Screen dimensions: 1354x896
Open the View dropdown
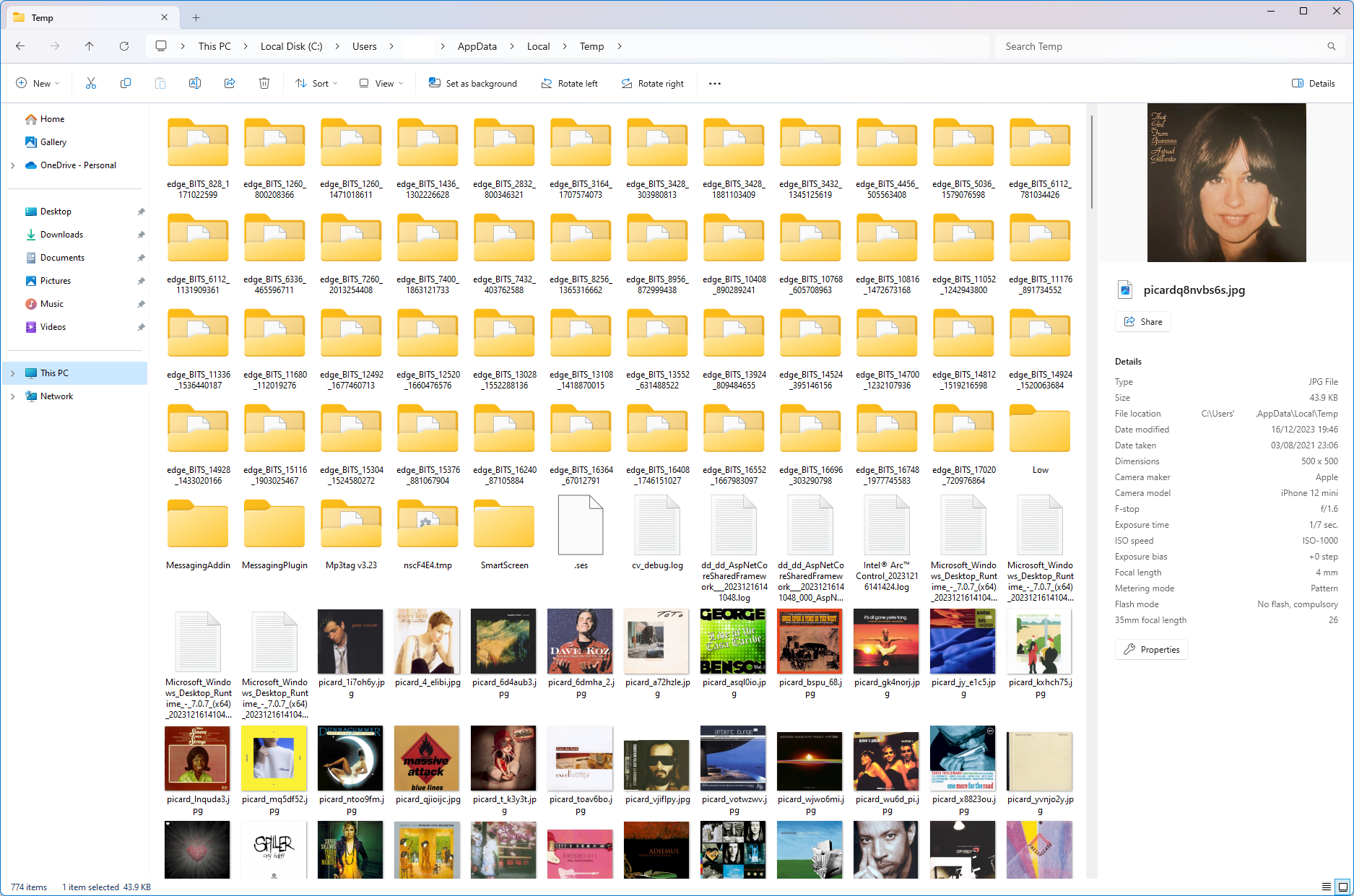[x=381, y=84]
